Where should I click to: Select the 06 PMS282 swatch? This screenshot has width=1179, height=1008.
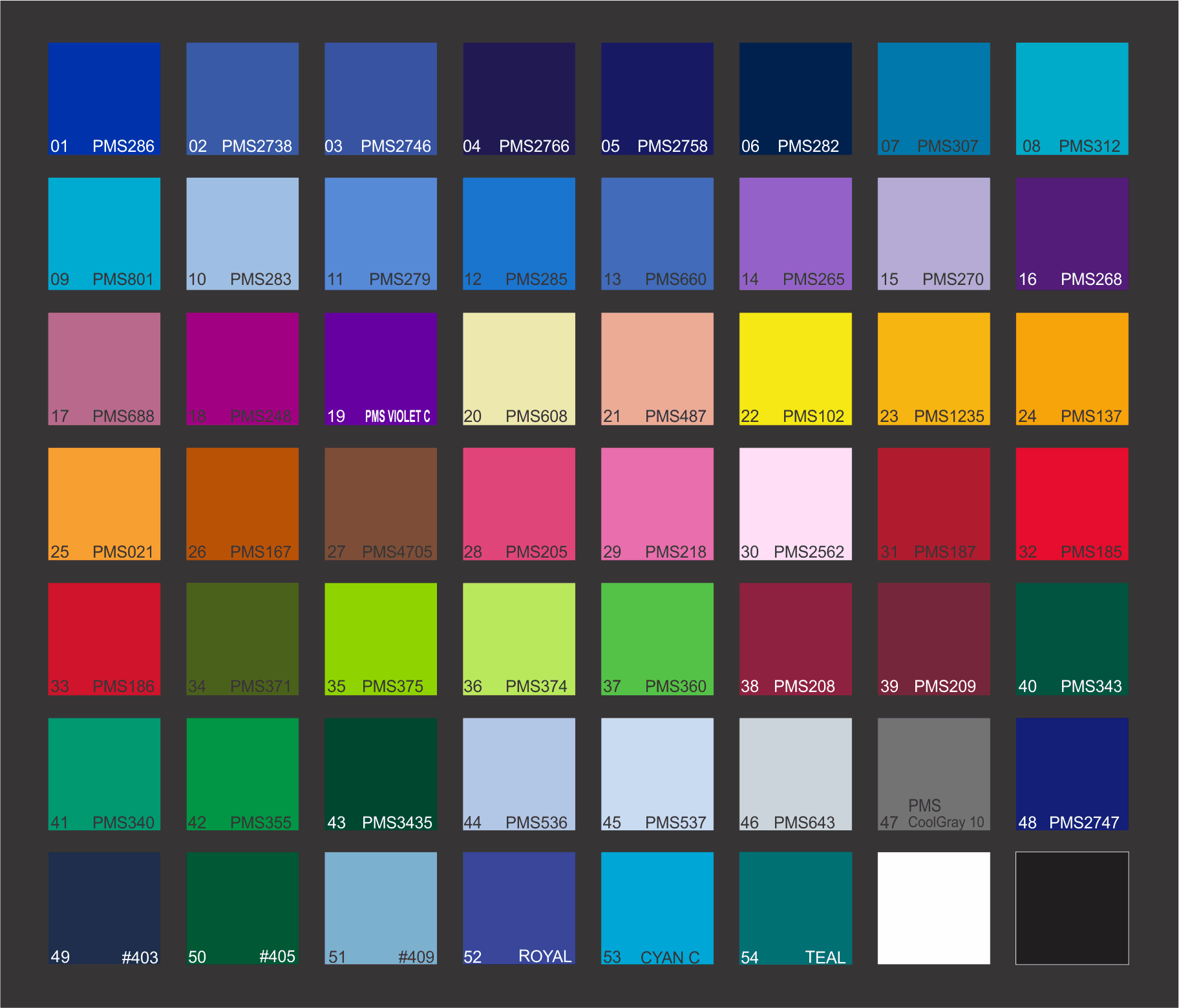click(x=796, y=99)
